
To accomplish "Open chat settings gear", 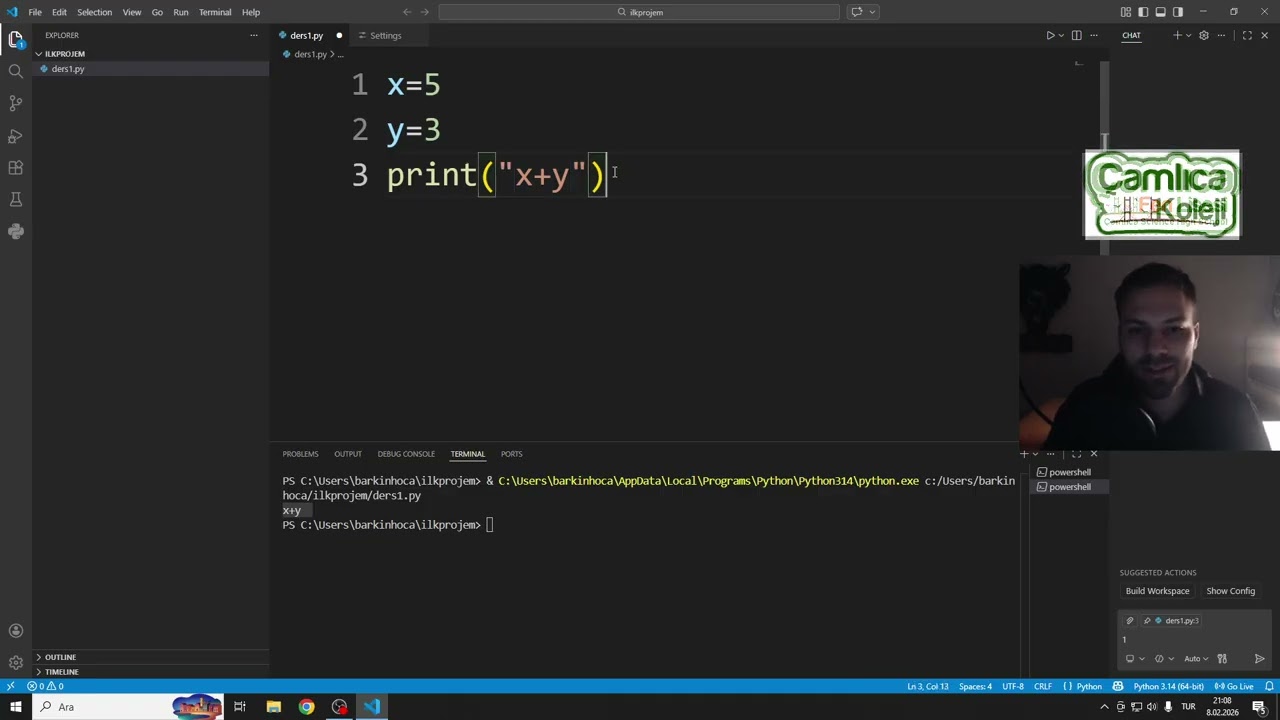I will [x=1204, y=35].
